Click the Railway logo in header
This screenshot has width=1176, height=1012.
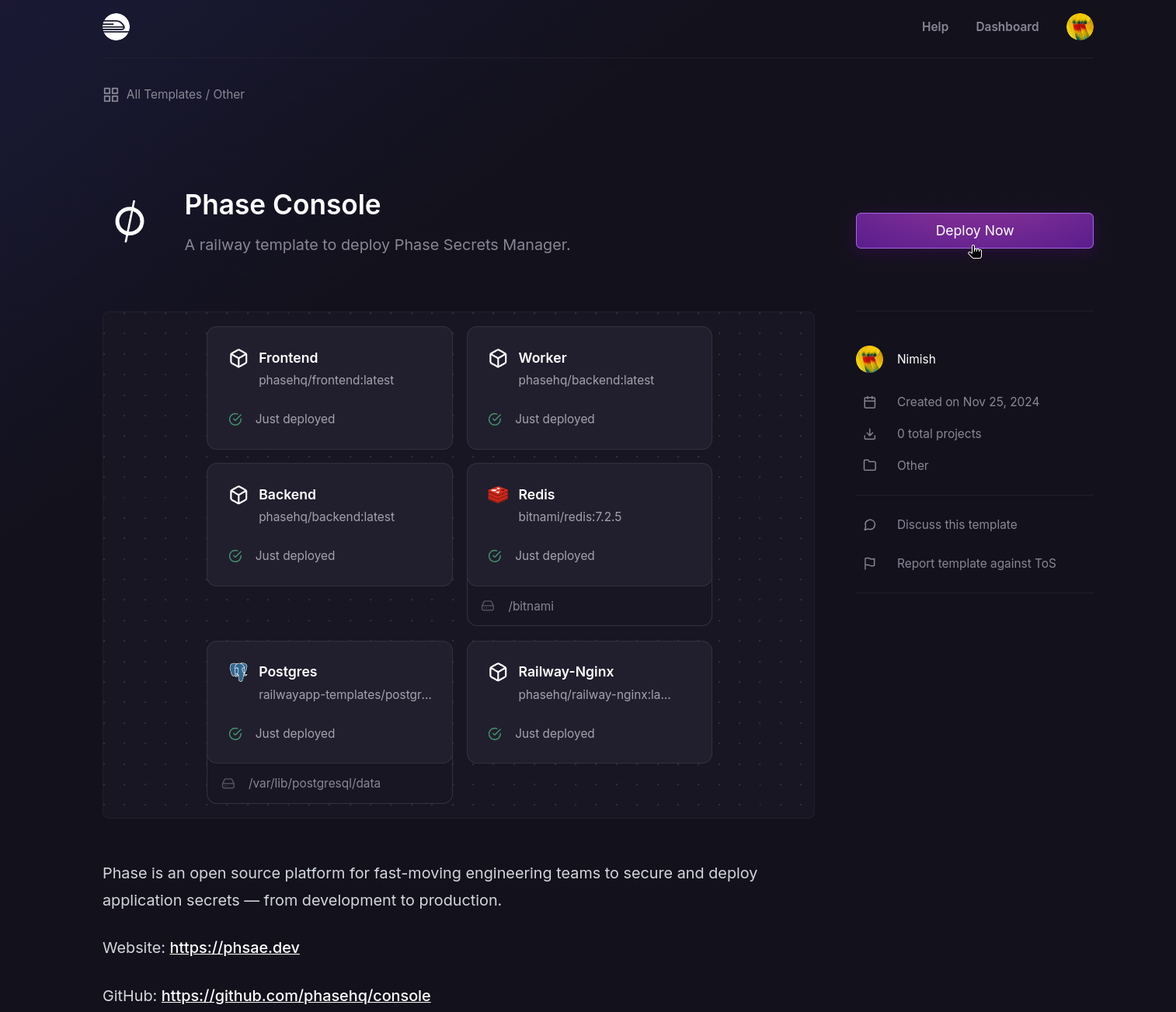pyautogui.click(x=116, y=27)
